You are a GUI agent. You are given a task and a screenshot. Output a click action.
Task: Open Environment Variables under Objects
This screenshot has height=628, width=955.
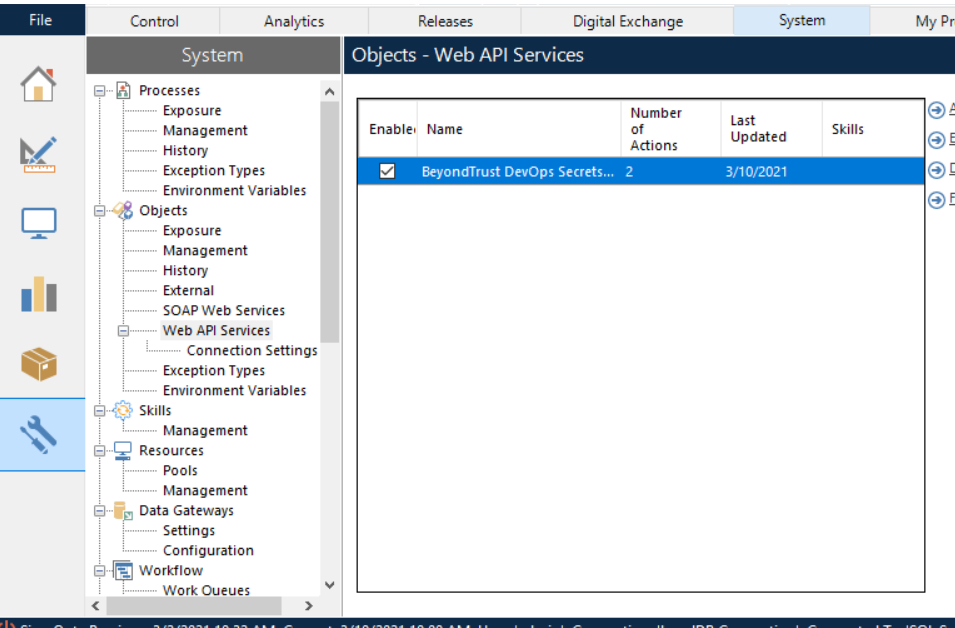[x=234, y=390]
